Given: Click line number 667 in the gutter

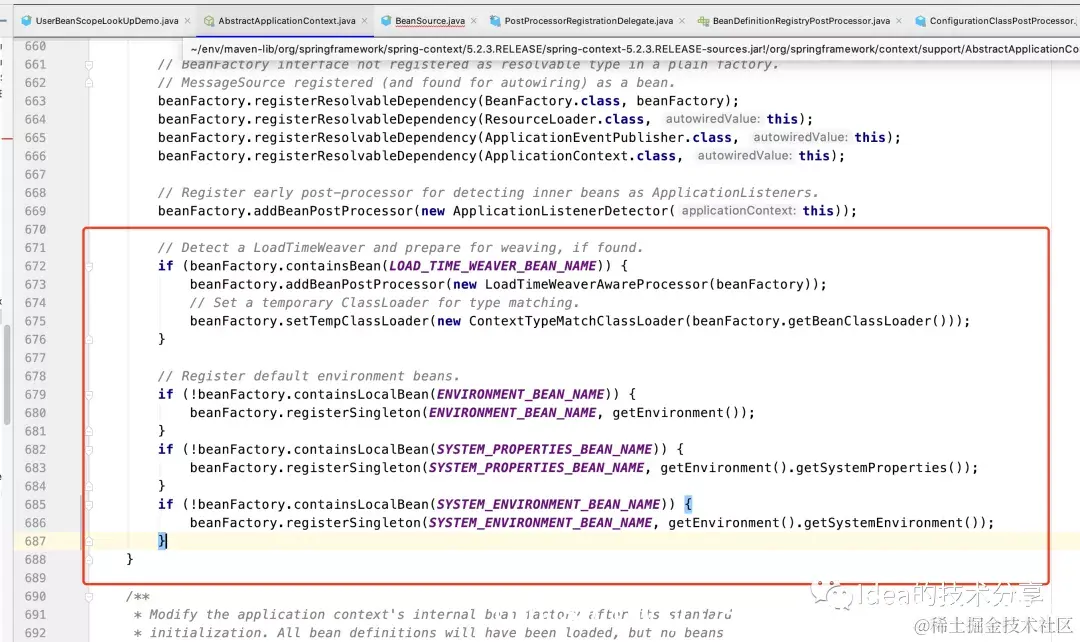Looking at the screenshot, I should coord(35,174).
